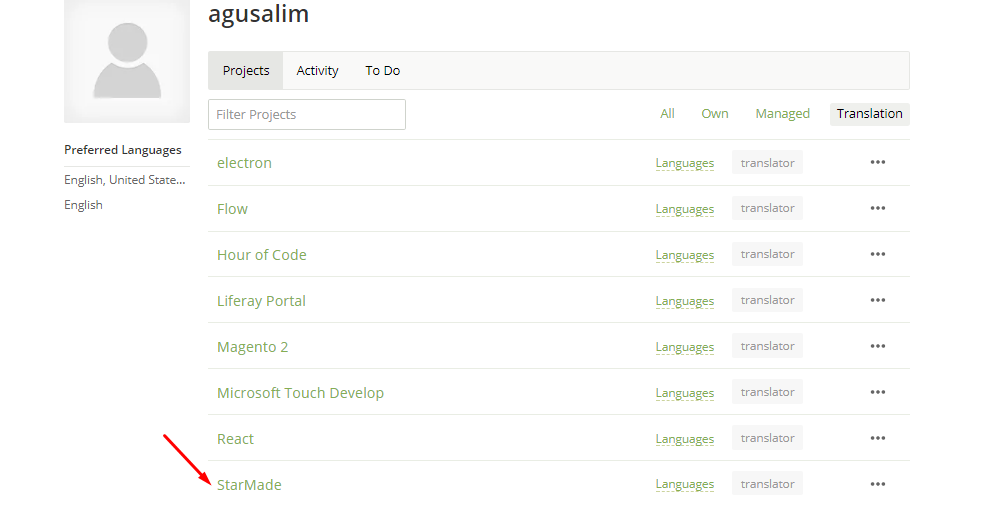Image resolution: width=982 pixels, height=505 pixels.
Task: Open the Hour of Code project
Action: tap(262, 255)
